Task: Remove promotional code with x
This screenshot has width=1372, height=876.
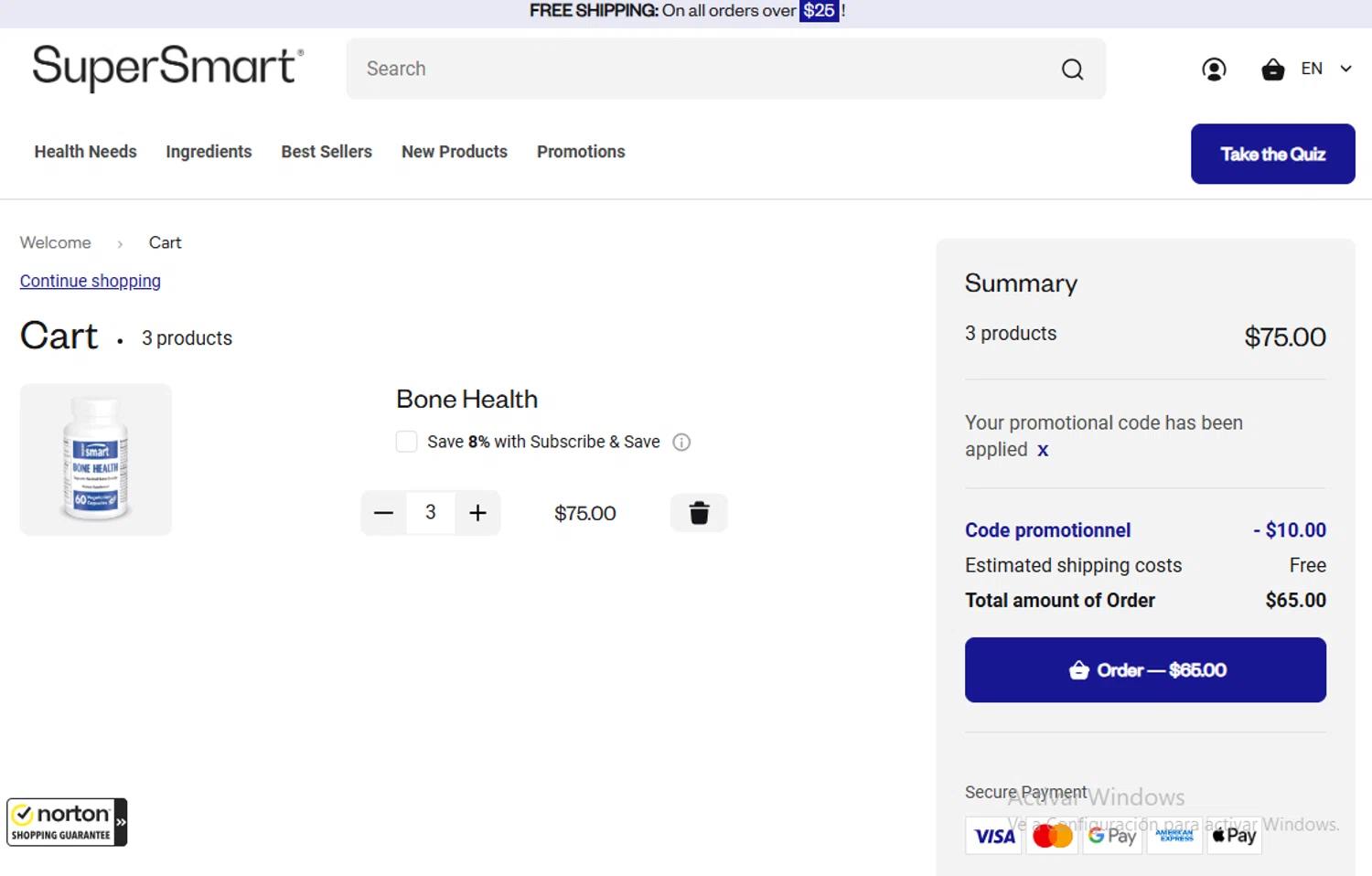Action: (1043, 450)
